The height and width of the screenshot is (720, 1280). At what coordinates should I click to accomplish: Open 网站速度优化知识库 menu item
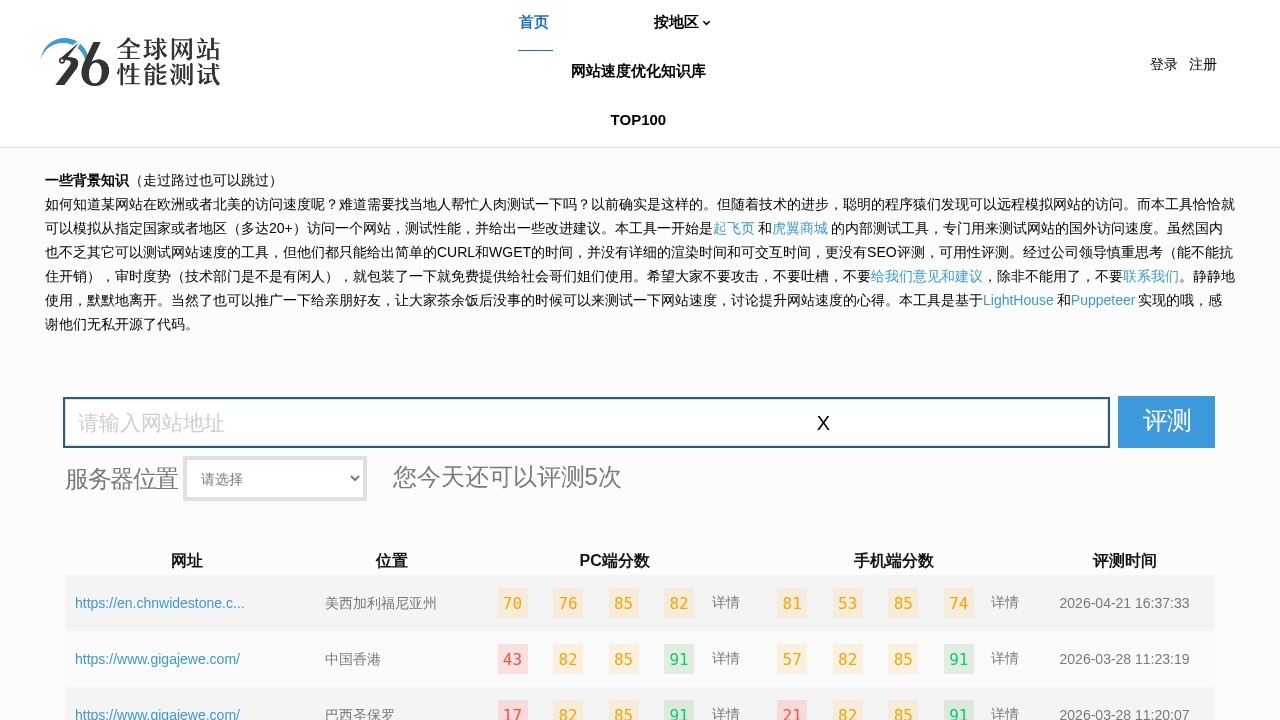tap(638, 72)
